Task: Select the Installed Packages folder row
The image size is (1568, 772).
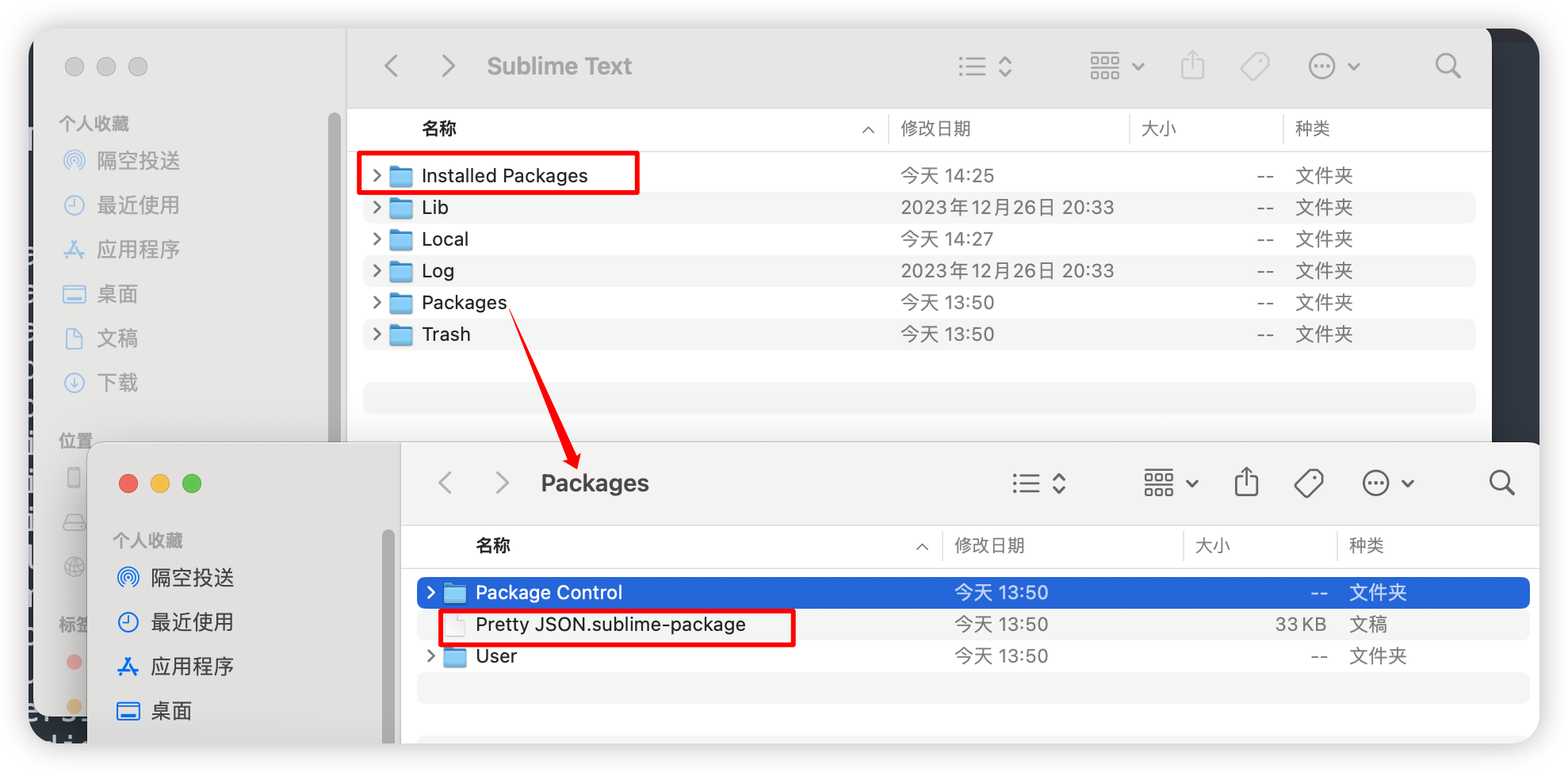Action: point(920,175)
